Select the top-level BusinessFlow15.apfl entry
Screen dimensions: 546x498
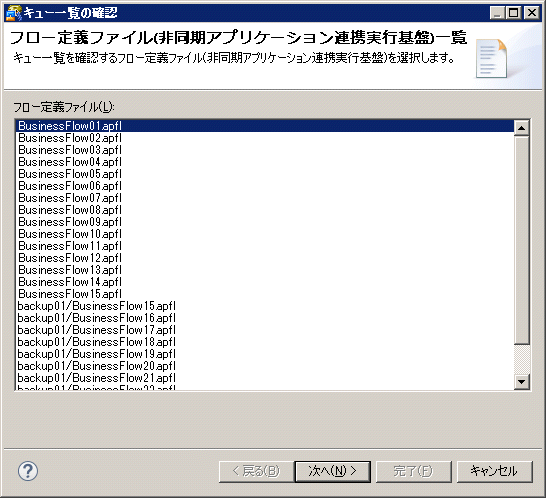(x=265, y=294)
